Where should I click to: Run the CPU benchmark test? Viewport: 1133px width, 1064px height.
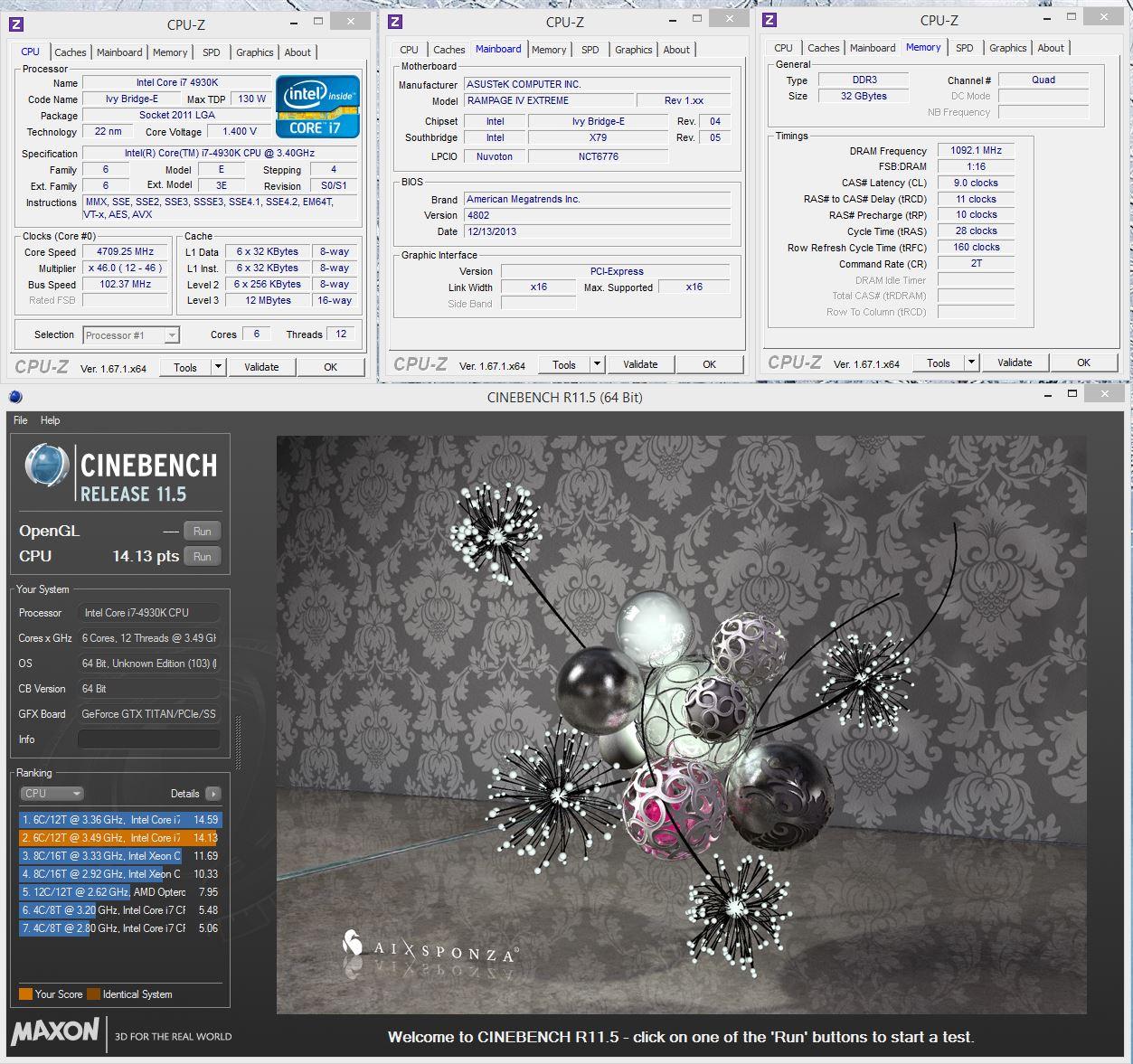pyautogui.click(x=203, y=557)
